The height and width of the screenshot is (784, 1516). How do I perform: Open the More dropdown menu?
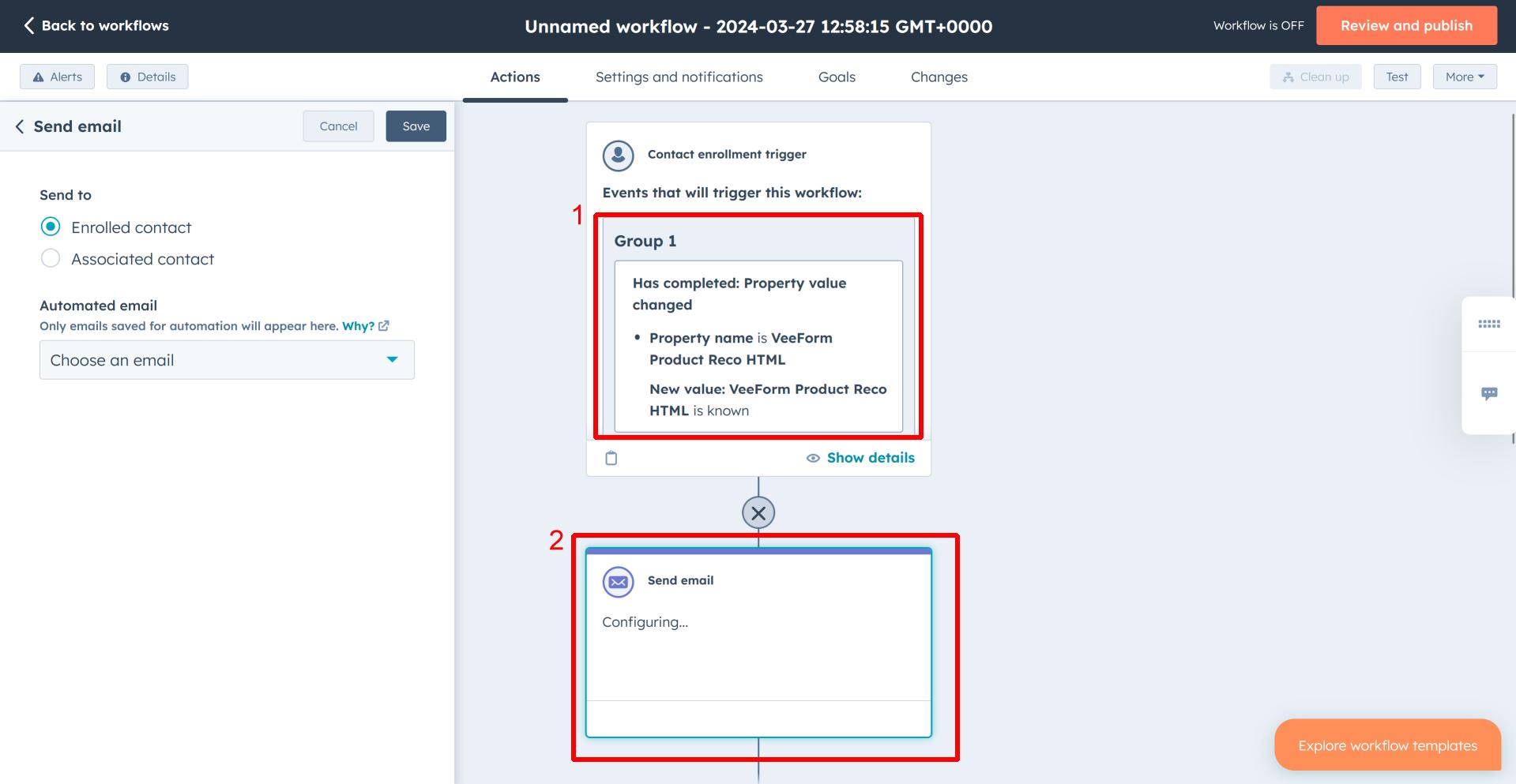click(x=1465, y=77)
